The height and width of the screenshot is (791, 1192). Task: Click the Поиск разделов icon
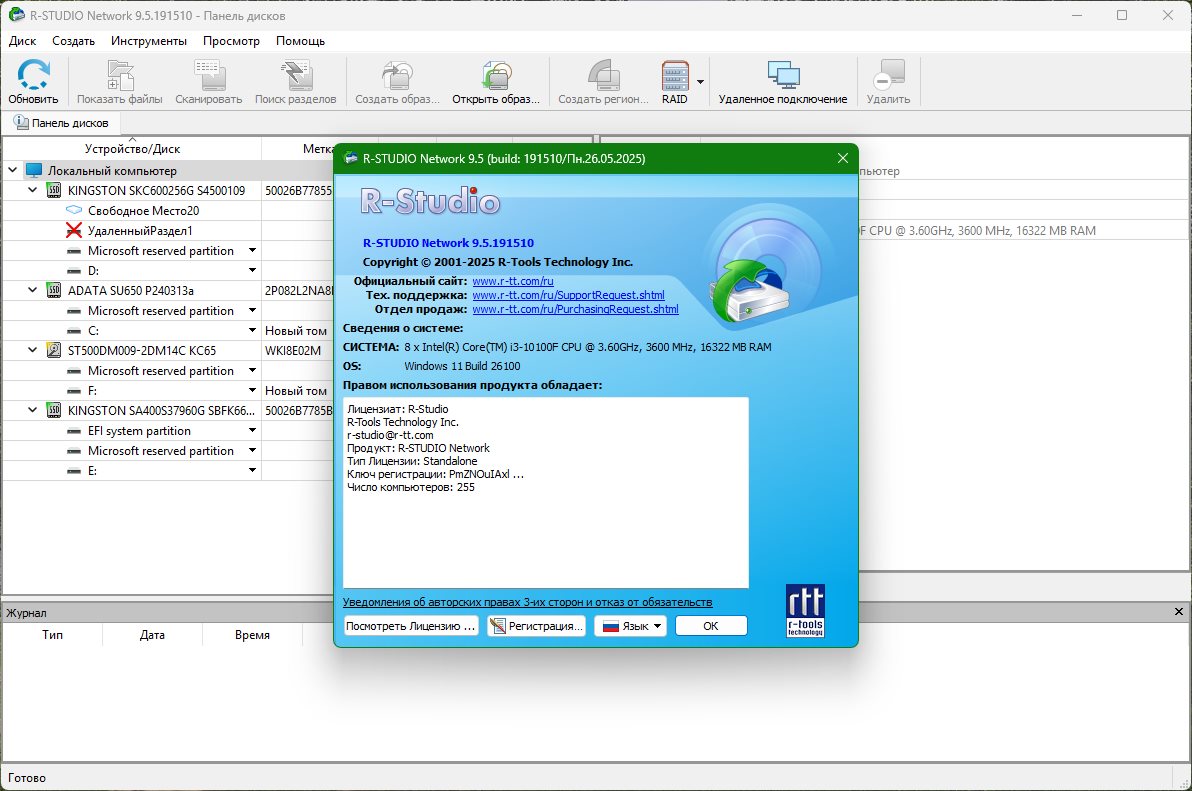[x=296, y=76]
